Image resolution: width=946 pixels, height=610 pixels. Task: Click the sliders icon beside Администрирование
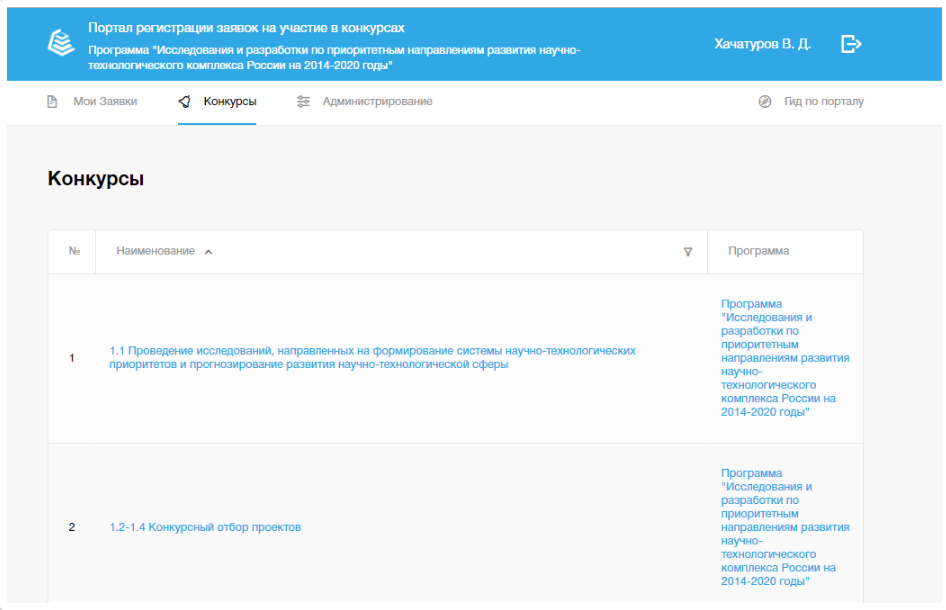[x=303, y=101]
